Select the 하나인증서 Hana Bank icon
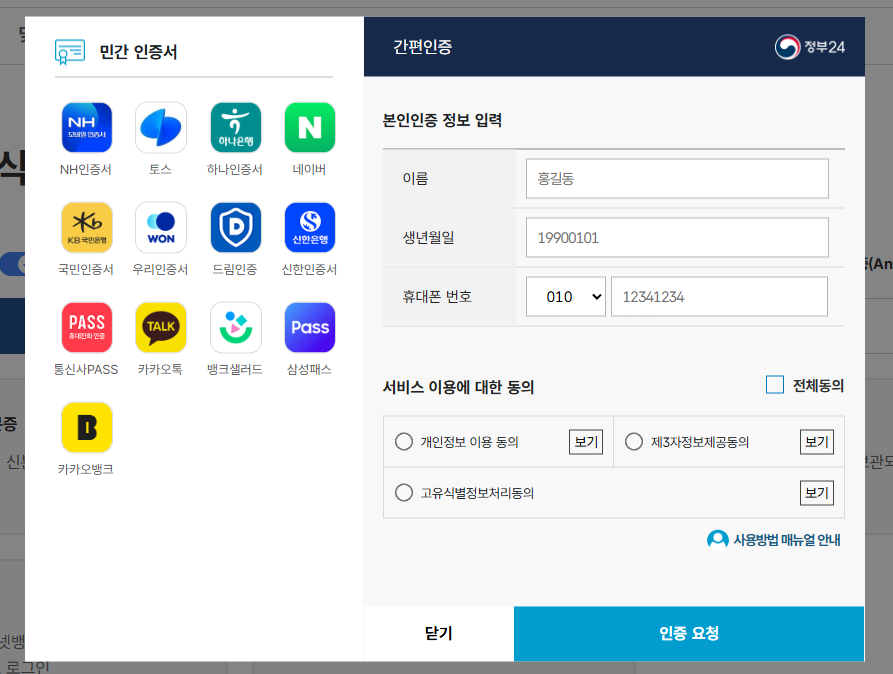The image size is (893, 674). [x=236, y=128]
